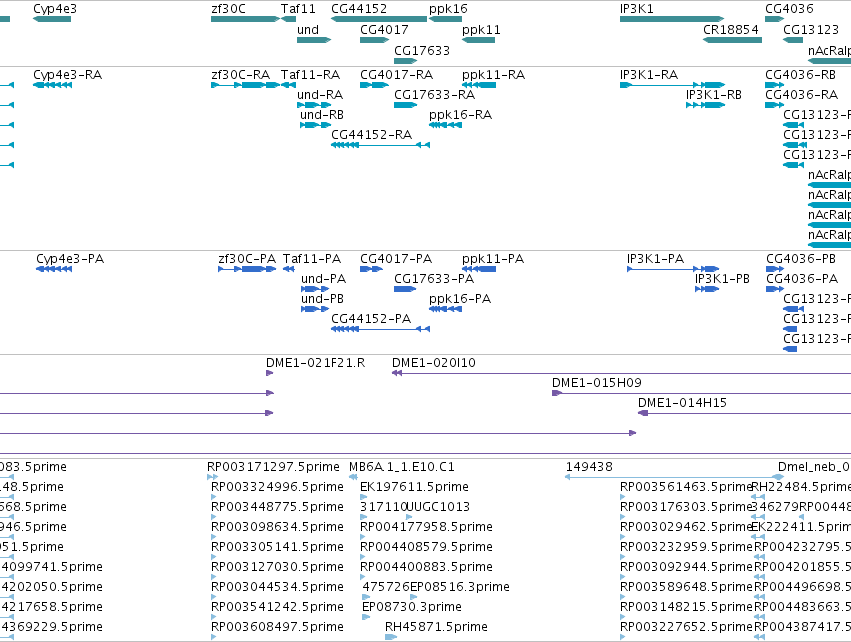Image resolution: width=851 pixels, height=642 pixels.
Task: Click the RP003448775.5prime EST
Action: tap(214, 517)
